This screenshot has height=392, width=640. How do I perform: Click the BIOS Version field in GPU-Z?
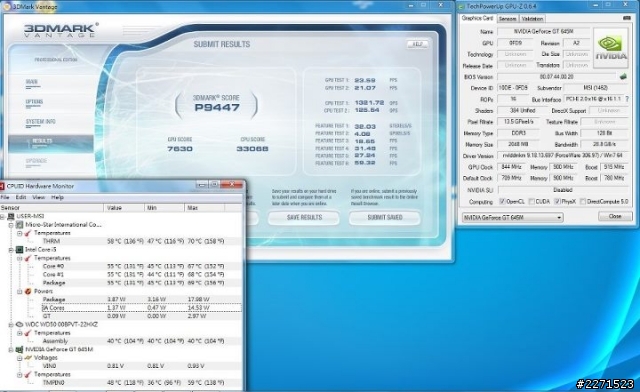point(556,77)
